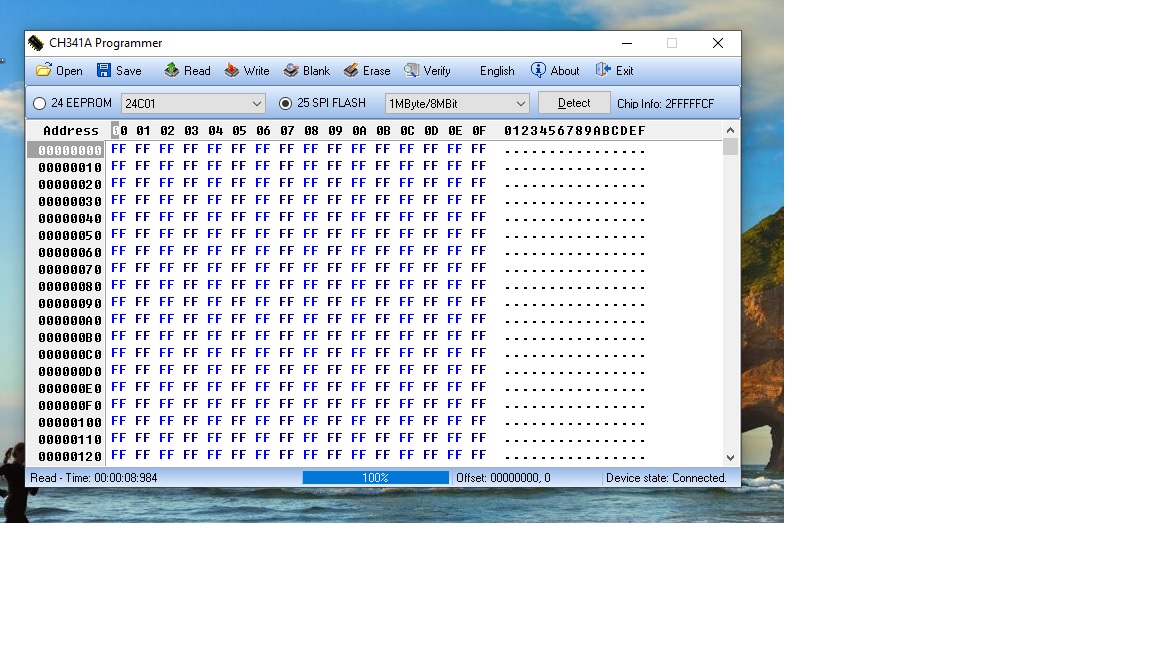This screenshot has width=1152, height=648.
Task: Click the Save text label
Action: (129, 71)
